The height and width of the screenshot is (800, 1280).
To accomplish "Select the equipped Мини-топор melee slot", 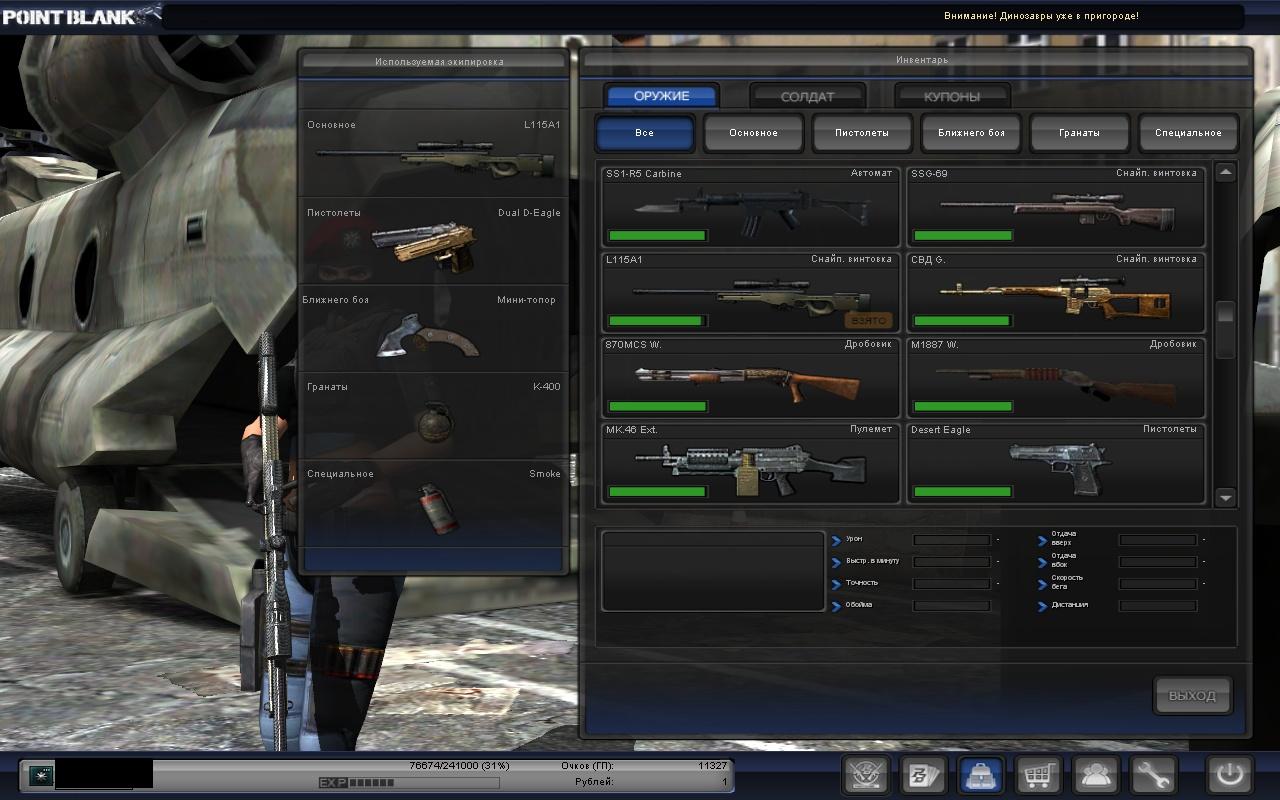I will [434, 329].
